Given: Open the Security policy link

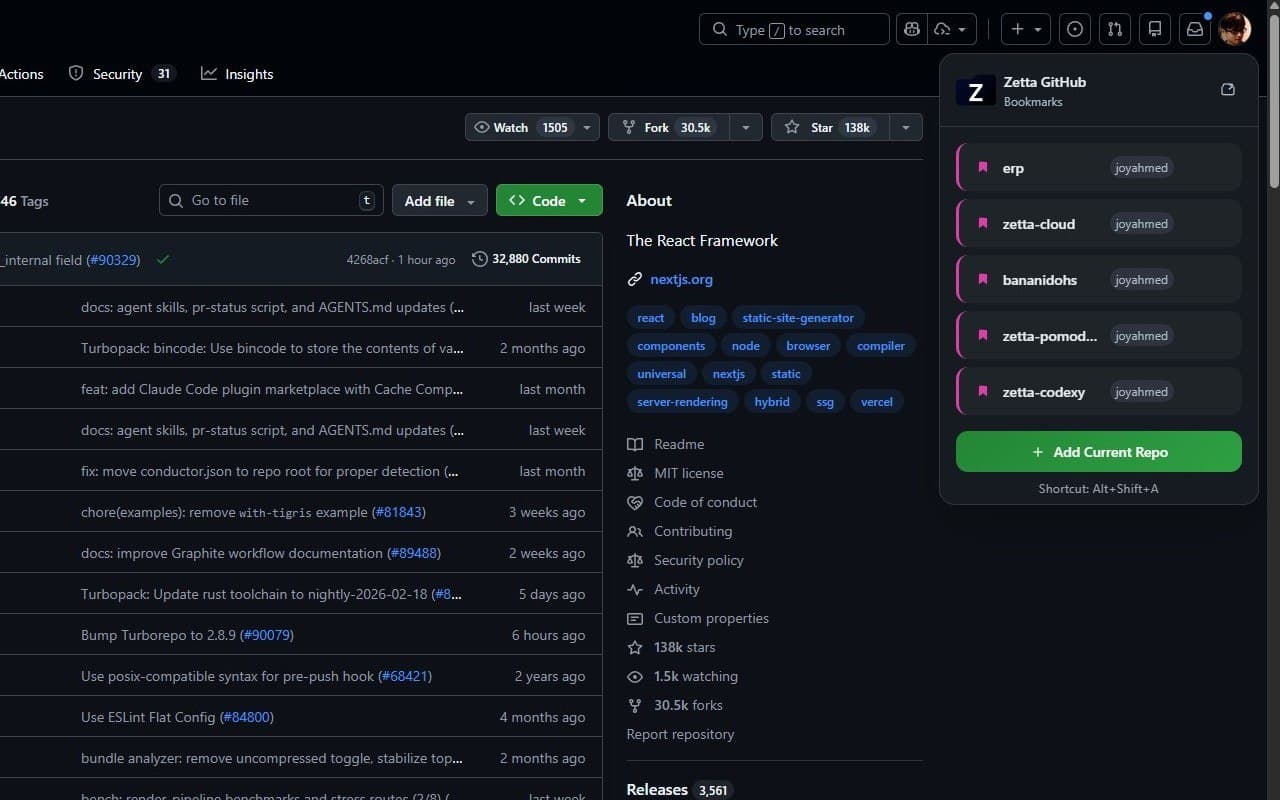Looking at the screenshot, I should (699, 560).
